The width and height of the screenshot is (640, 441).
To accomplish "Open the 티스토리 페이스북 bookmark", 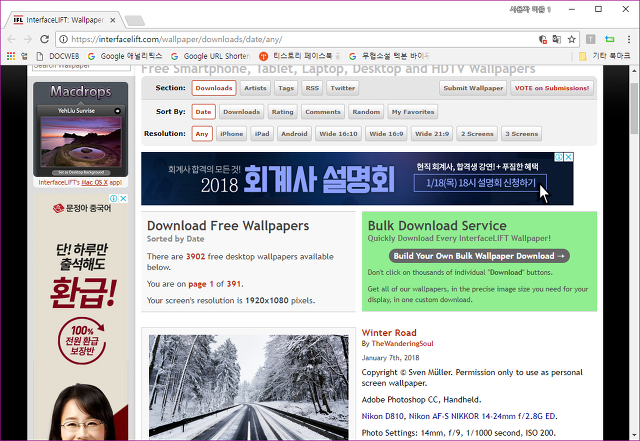I will pos(299,56).
